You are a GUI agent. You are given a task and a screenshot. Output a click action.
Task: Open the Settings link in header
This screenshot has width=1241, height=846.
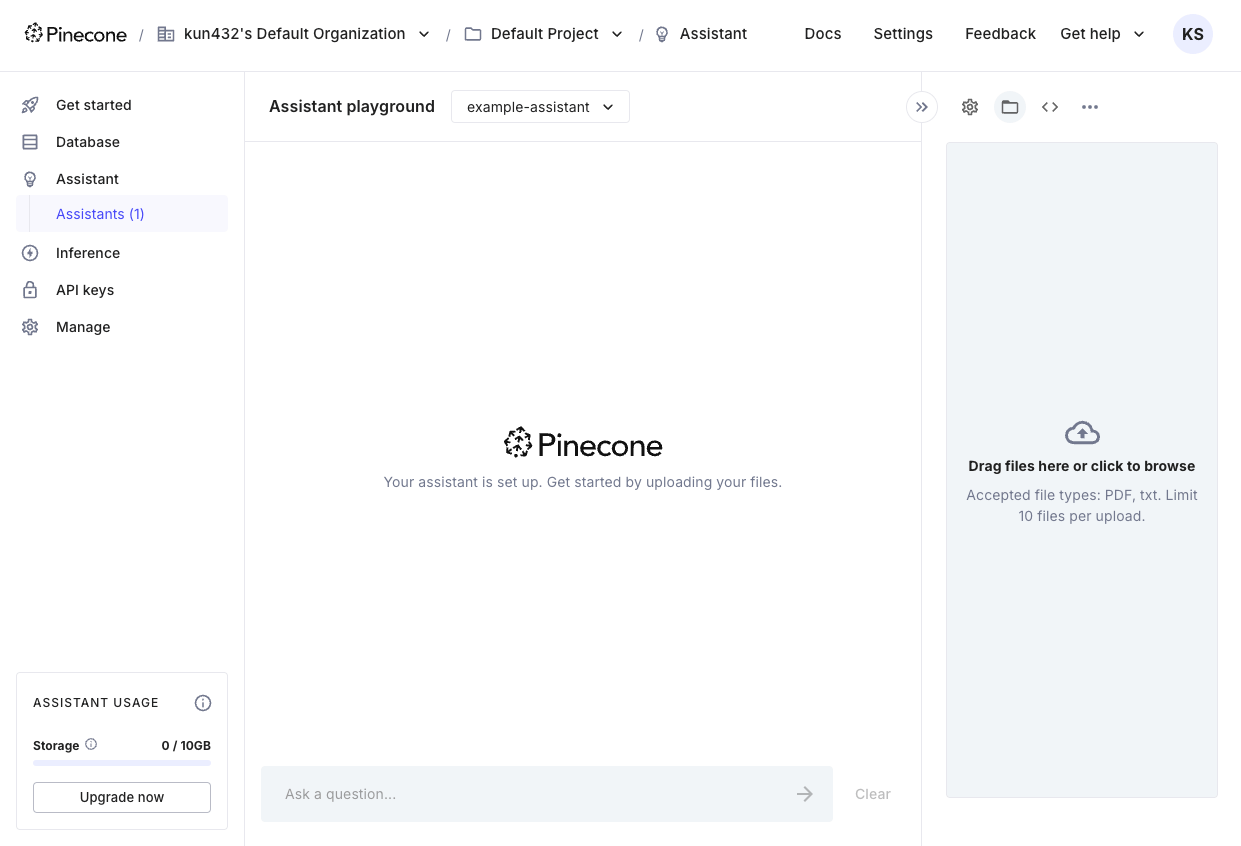tap(903, 34)
